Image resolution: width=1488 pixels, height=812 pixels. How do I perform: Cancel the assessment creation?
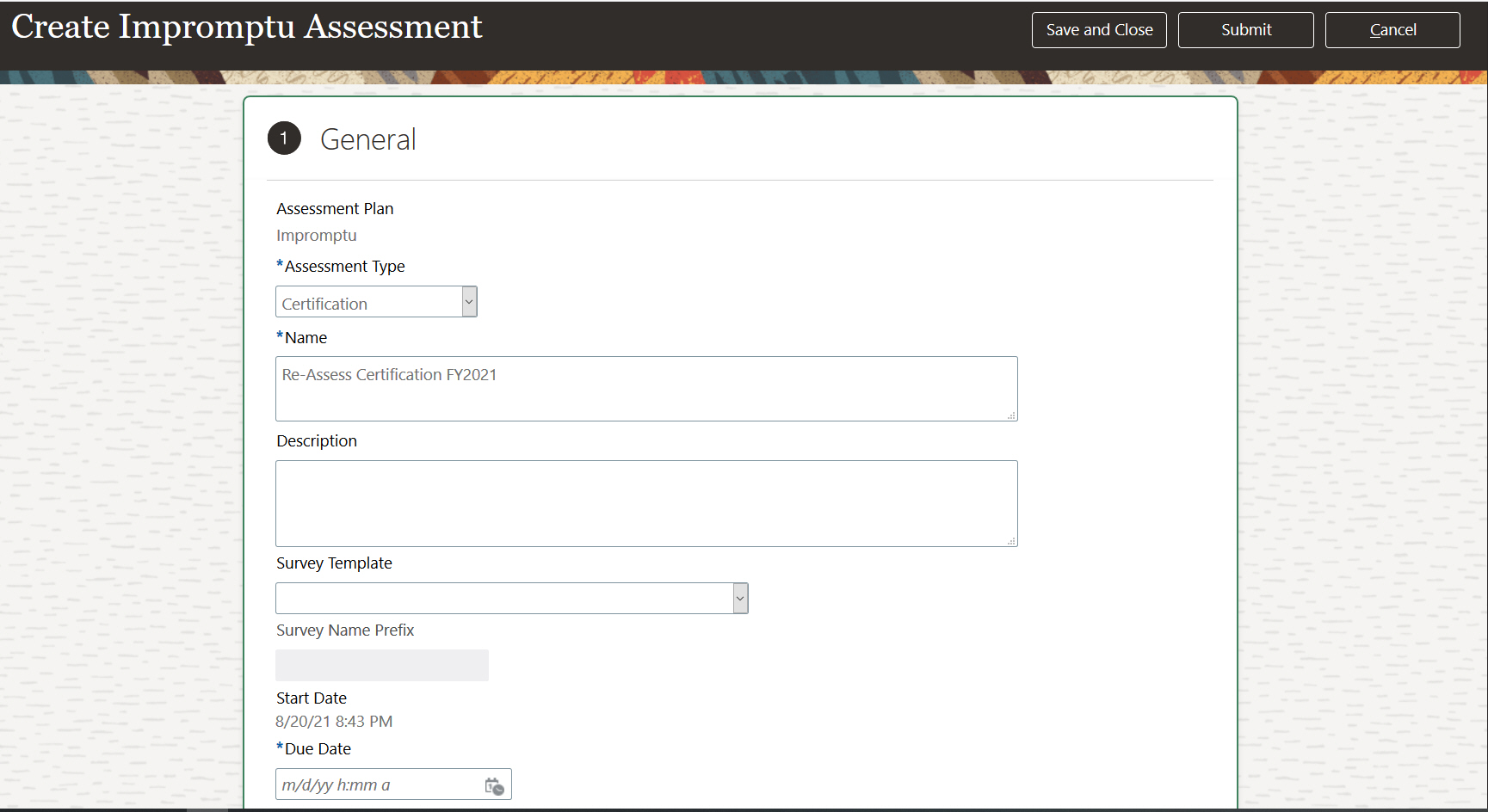[x=1392, y=30]
